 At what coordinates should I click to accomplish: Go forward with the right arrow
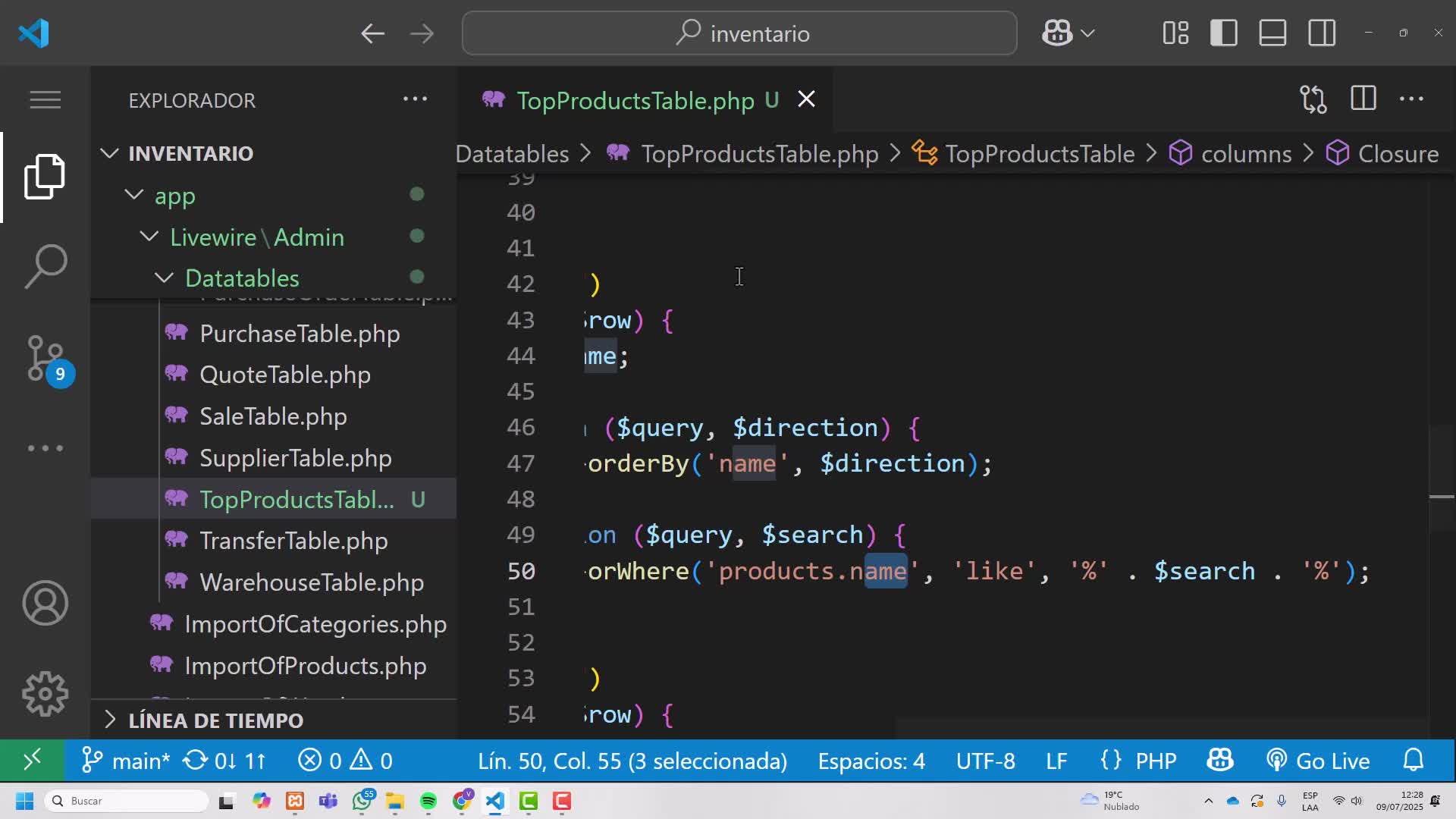click(x=422, y=33)
